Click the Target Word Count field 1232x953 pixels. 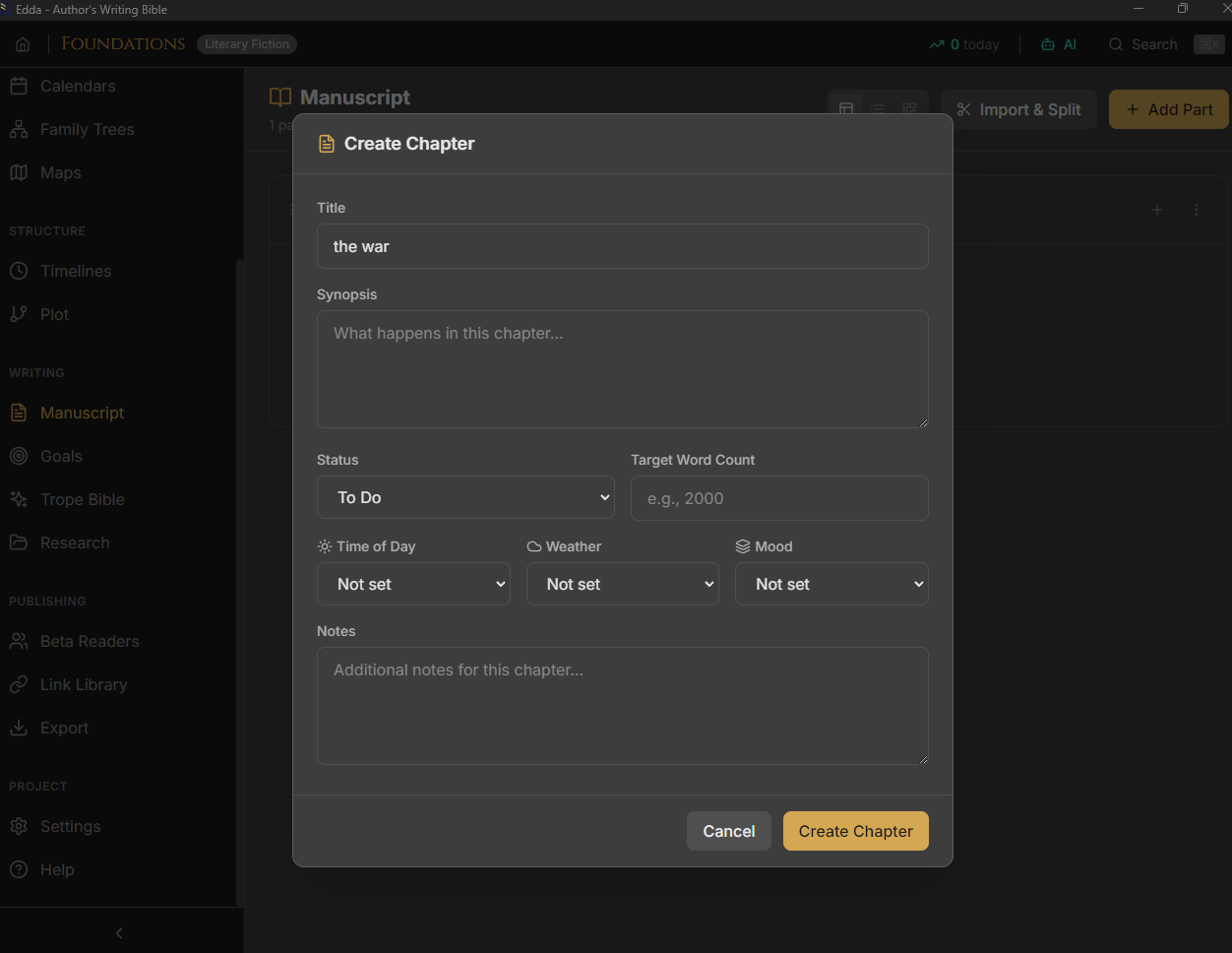pos(778,498)
